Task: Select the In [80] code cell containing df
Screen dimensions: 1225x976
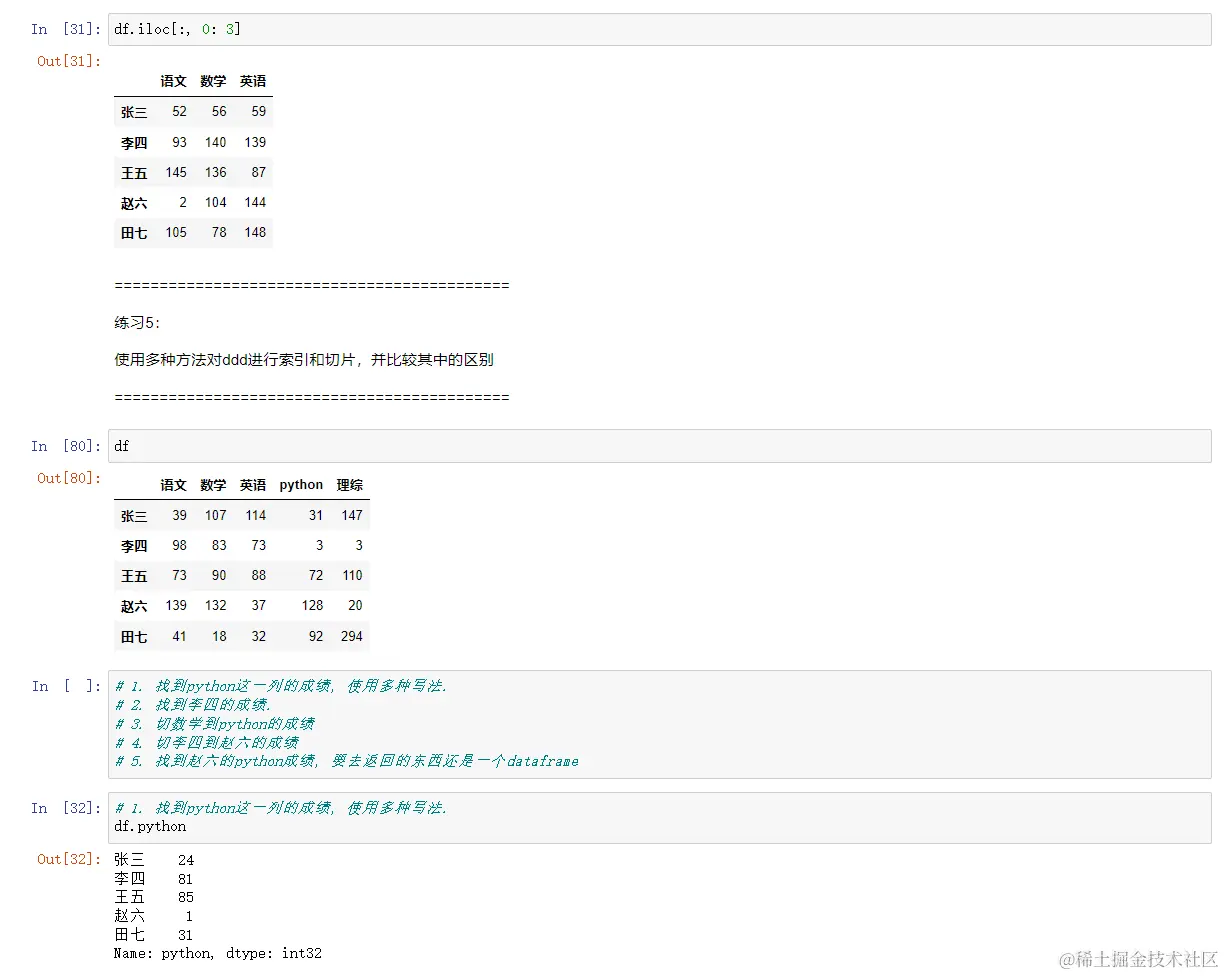Action: (x=659, y=446)
